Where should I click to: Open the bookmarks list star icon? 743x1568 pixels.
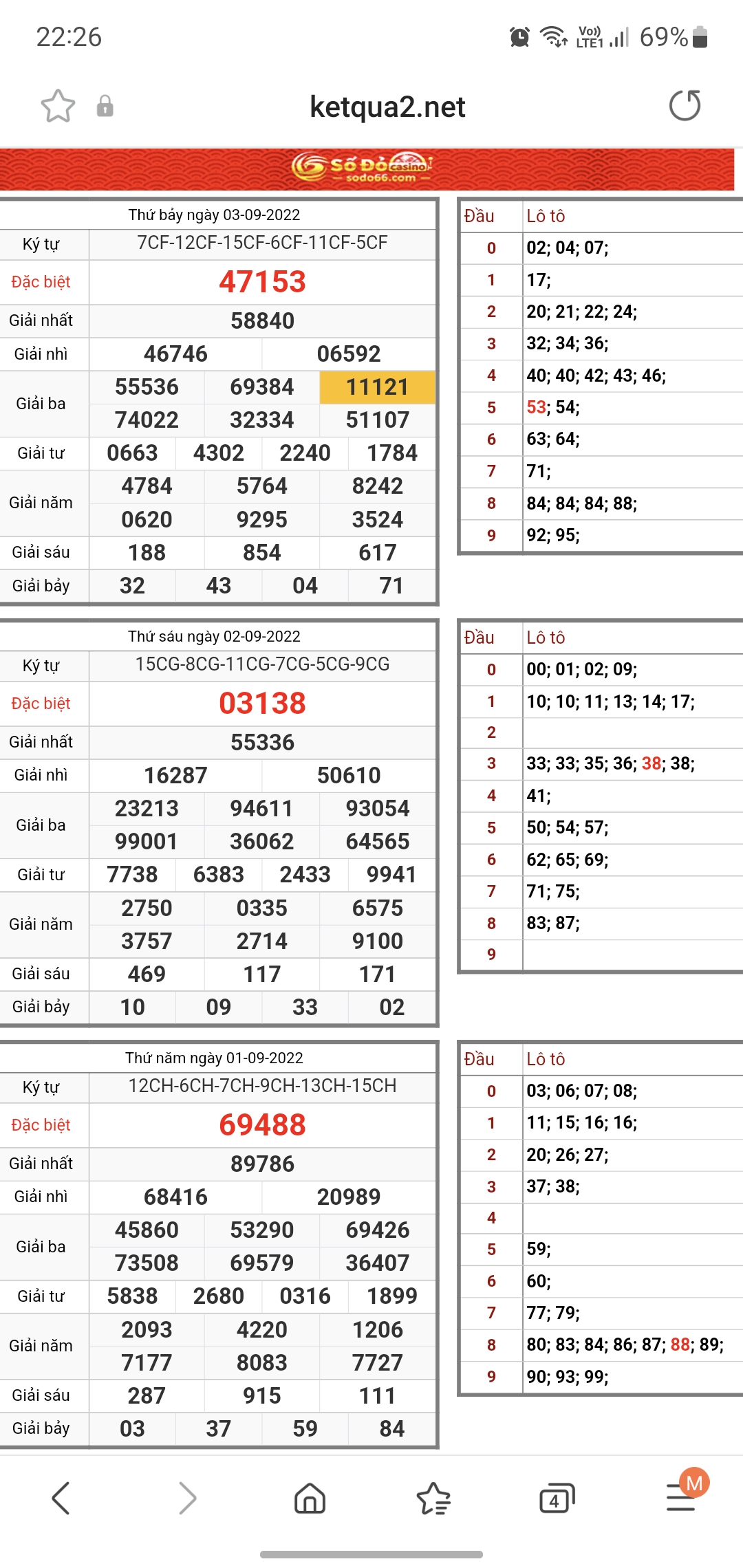(x=433, y=1498)
